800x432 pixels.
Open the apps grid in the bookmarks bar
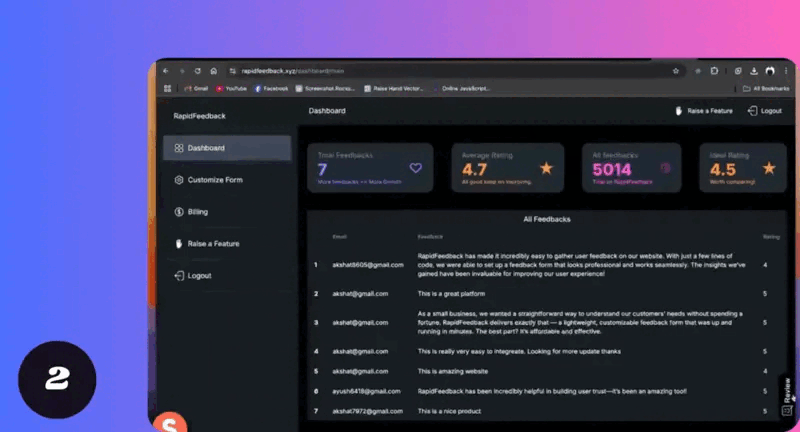tap(167, 89)
